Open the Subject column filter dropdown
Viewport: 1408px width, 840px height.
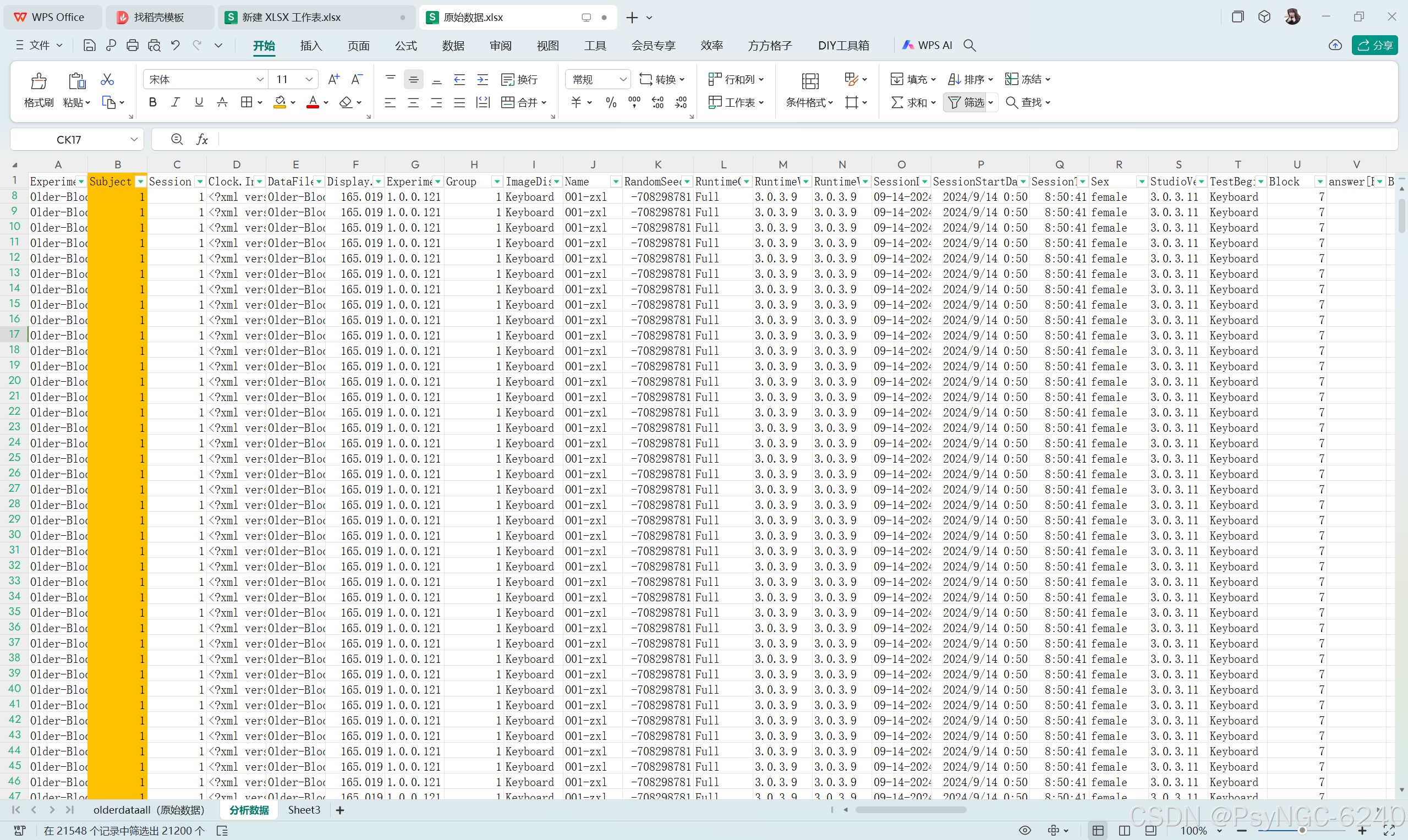pos(140,182)
